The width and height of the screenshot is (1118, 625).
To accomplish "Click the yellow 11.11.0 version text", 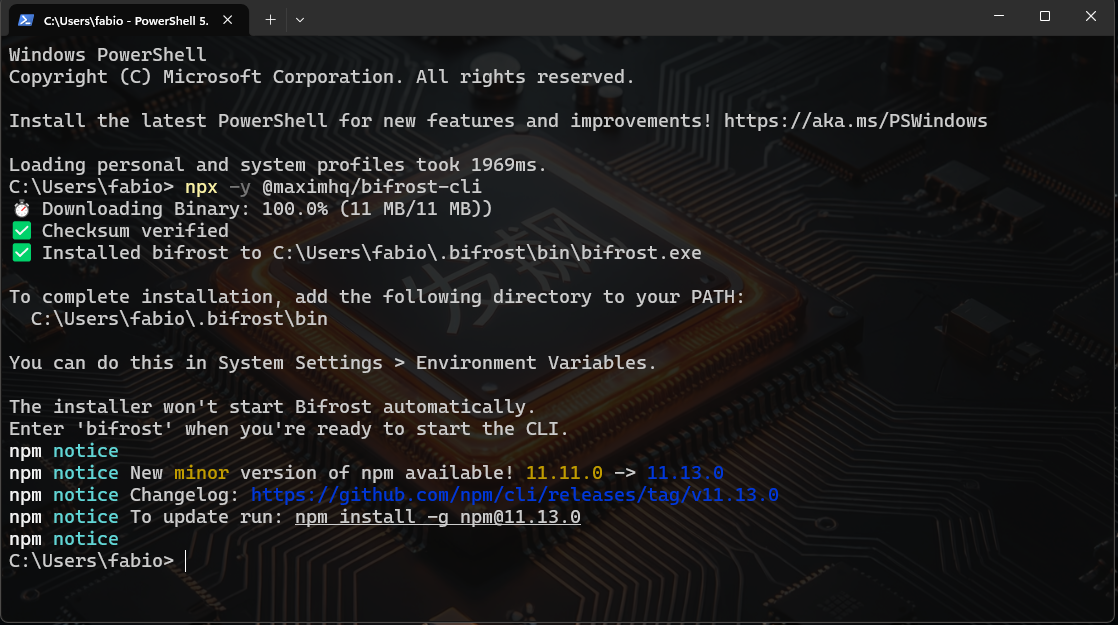I will (x=564, y=472).
